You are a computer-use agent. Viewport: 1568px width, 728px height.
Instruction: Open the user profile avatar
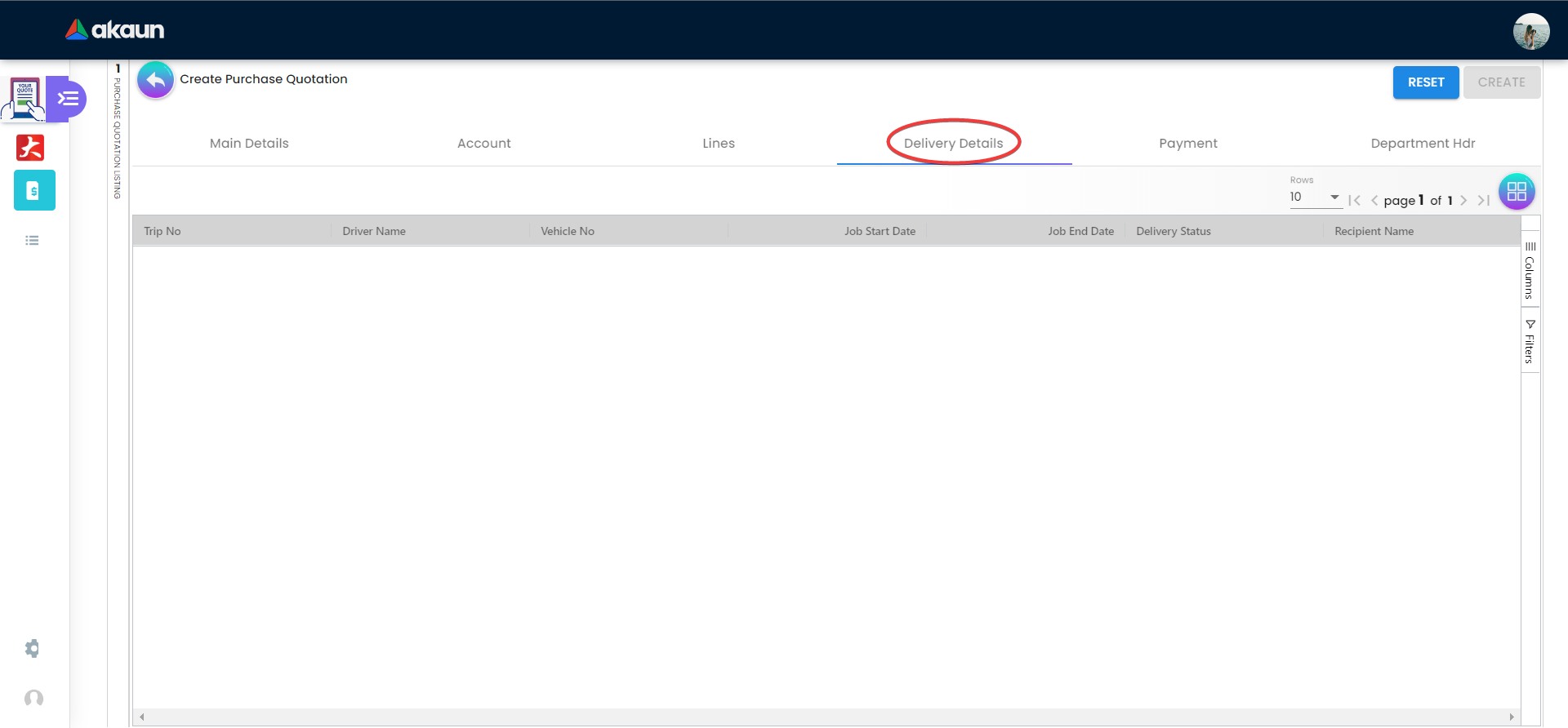1530,31
